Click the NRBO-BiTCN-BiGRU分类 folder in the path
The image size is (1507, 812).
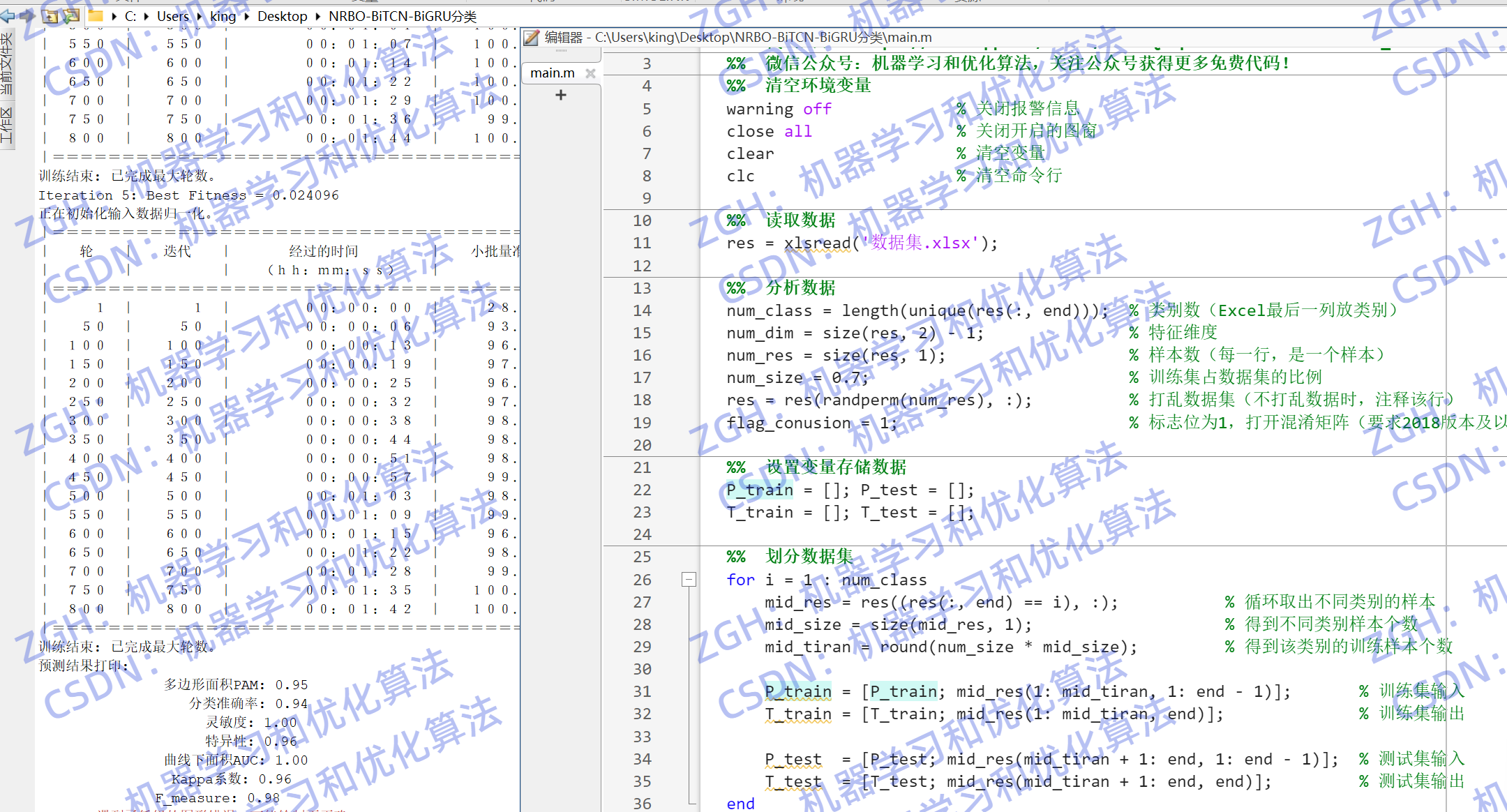[403, 16]
